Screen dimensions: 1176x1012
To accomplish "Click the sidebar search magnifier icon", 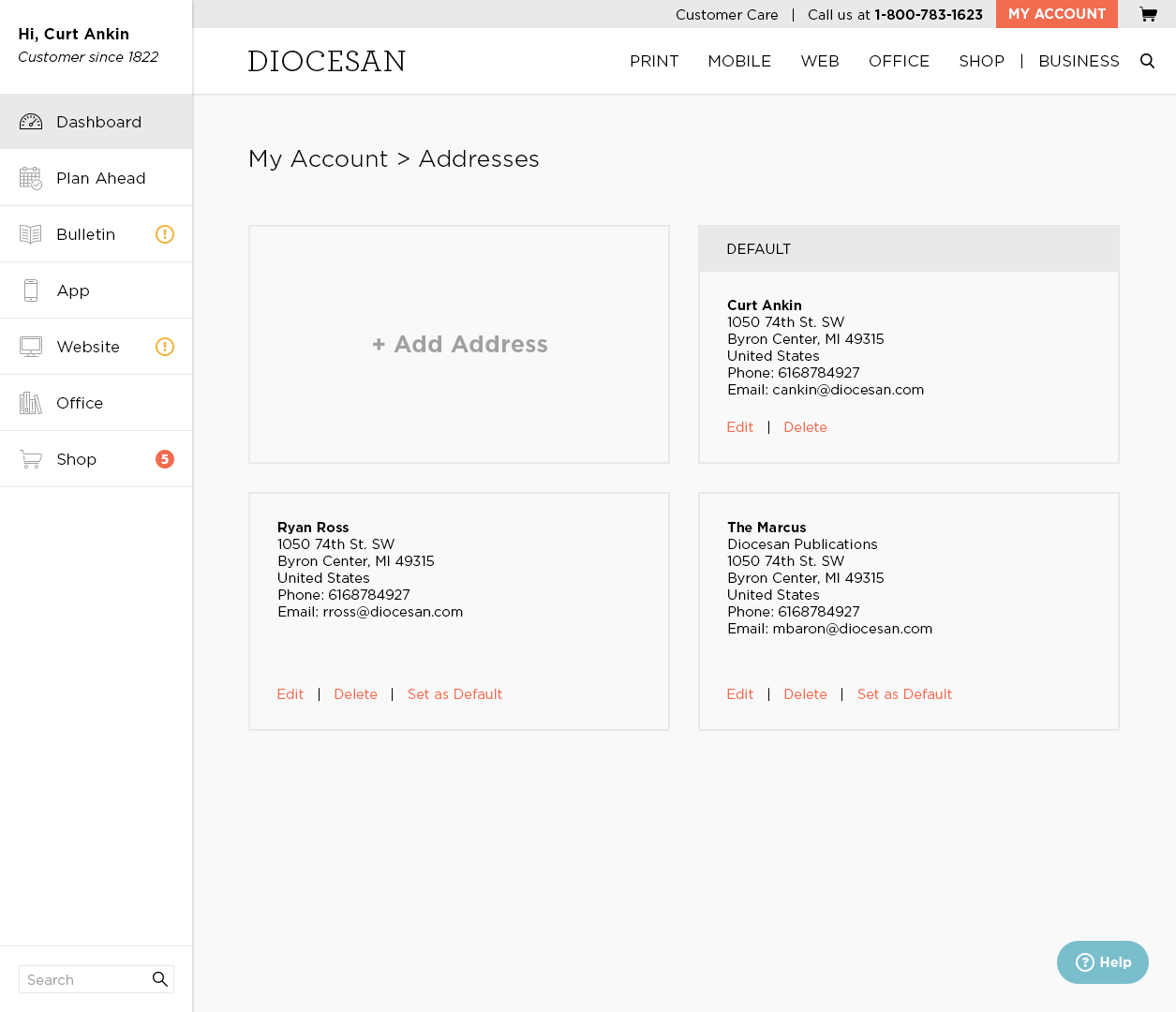I will point(160,979).
